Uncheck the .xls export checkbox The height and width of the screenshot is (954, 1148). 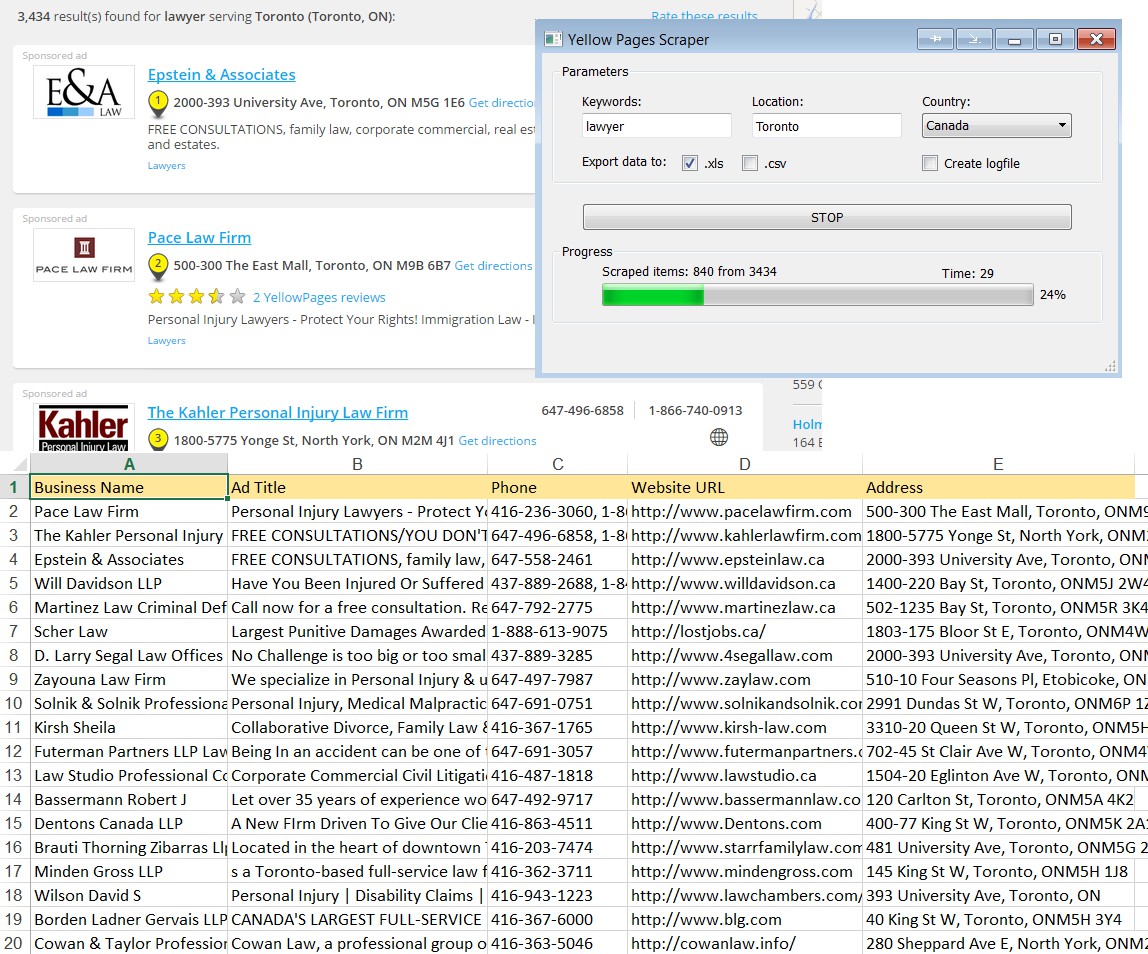pyautogui.click(x=689, y=163)
